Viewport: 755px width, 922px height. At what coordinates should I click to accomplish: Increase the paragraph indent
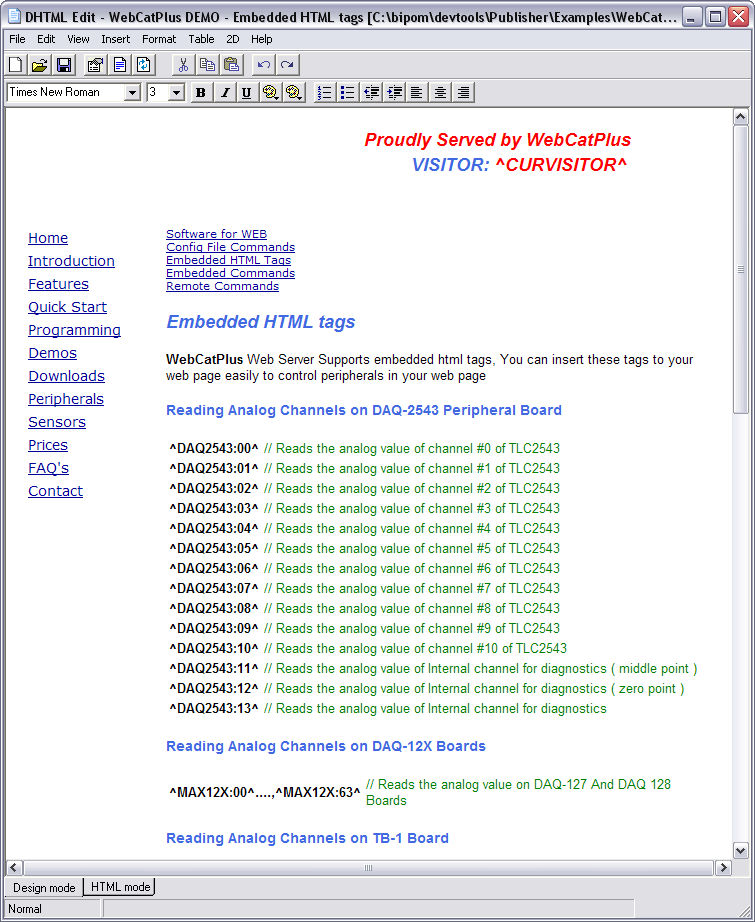tap(395, 92)
